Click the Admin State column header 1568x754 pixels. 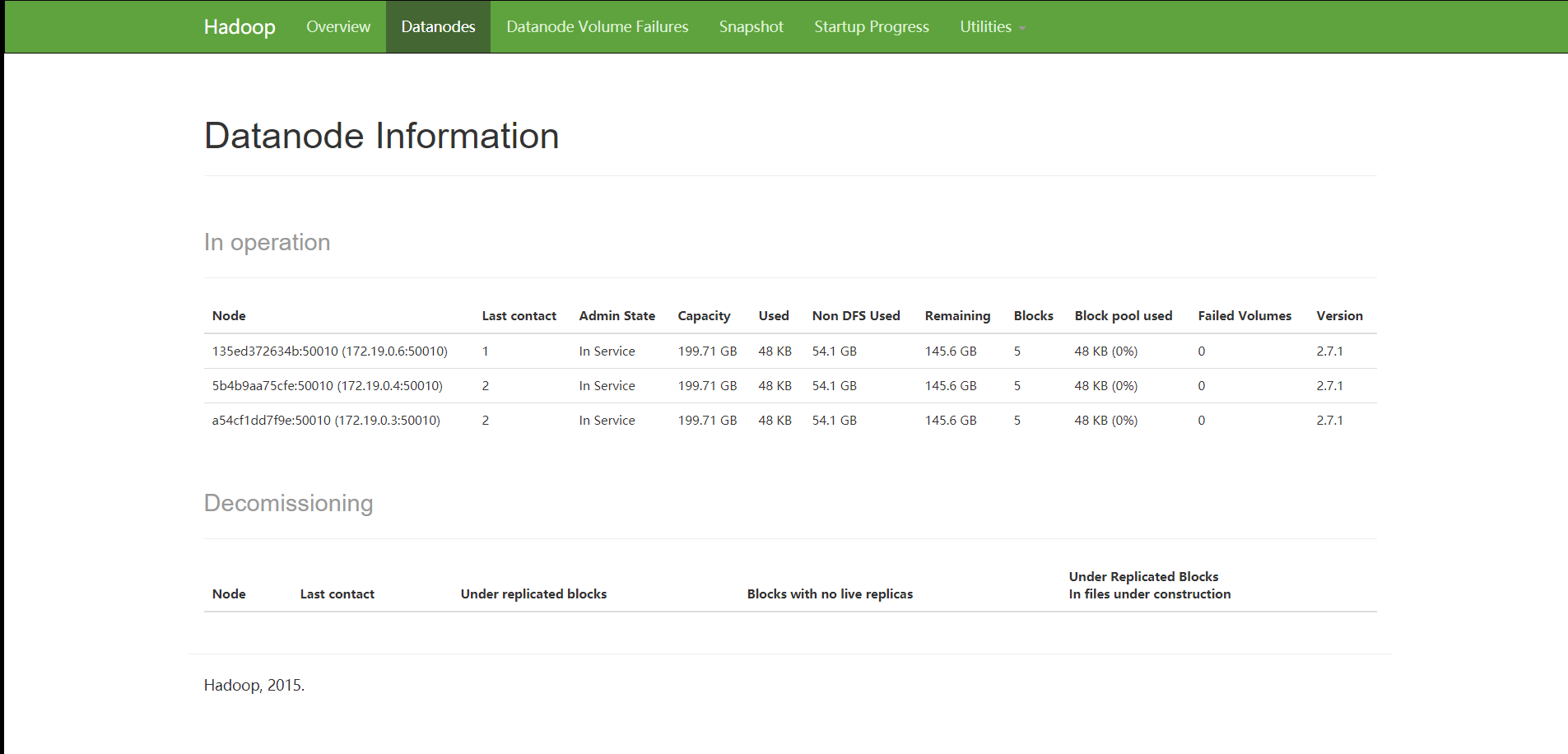[x=616, y=316]
